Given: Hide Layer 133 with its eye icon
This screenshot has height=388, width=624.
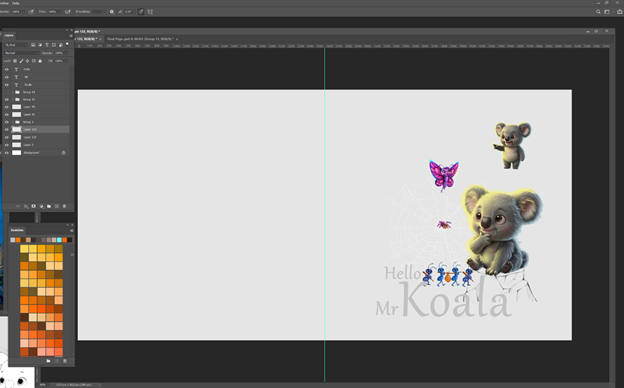Looking at the screenshot, I should (x=7, y=130).
